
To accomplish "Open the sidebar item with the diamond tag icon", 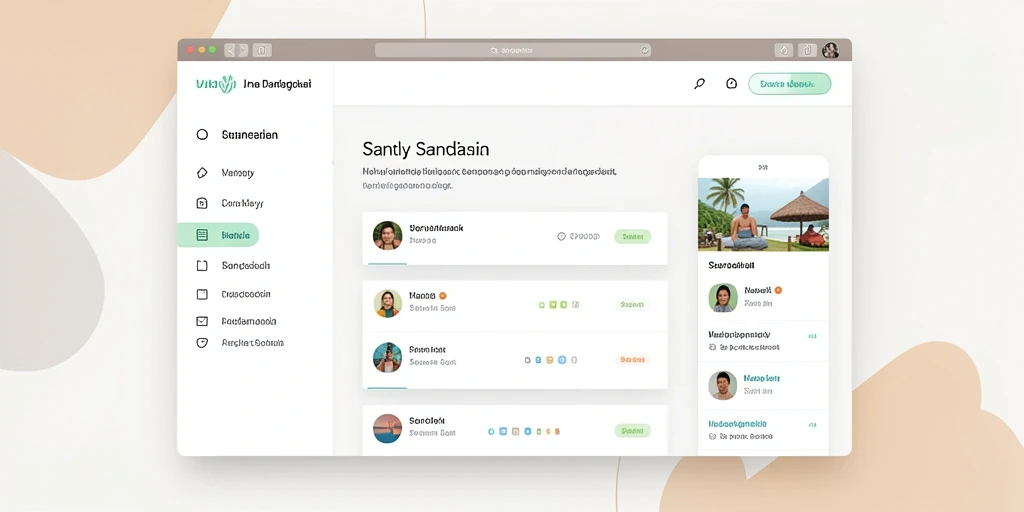I will pyautogui.click(x=225, y=173).
